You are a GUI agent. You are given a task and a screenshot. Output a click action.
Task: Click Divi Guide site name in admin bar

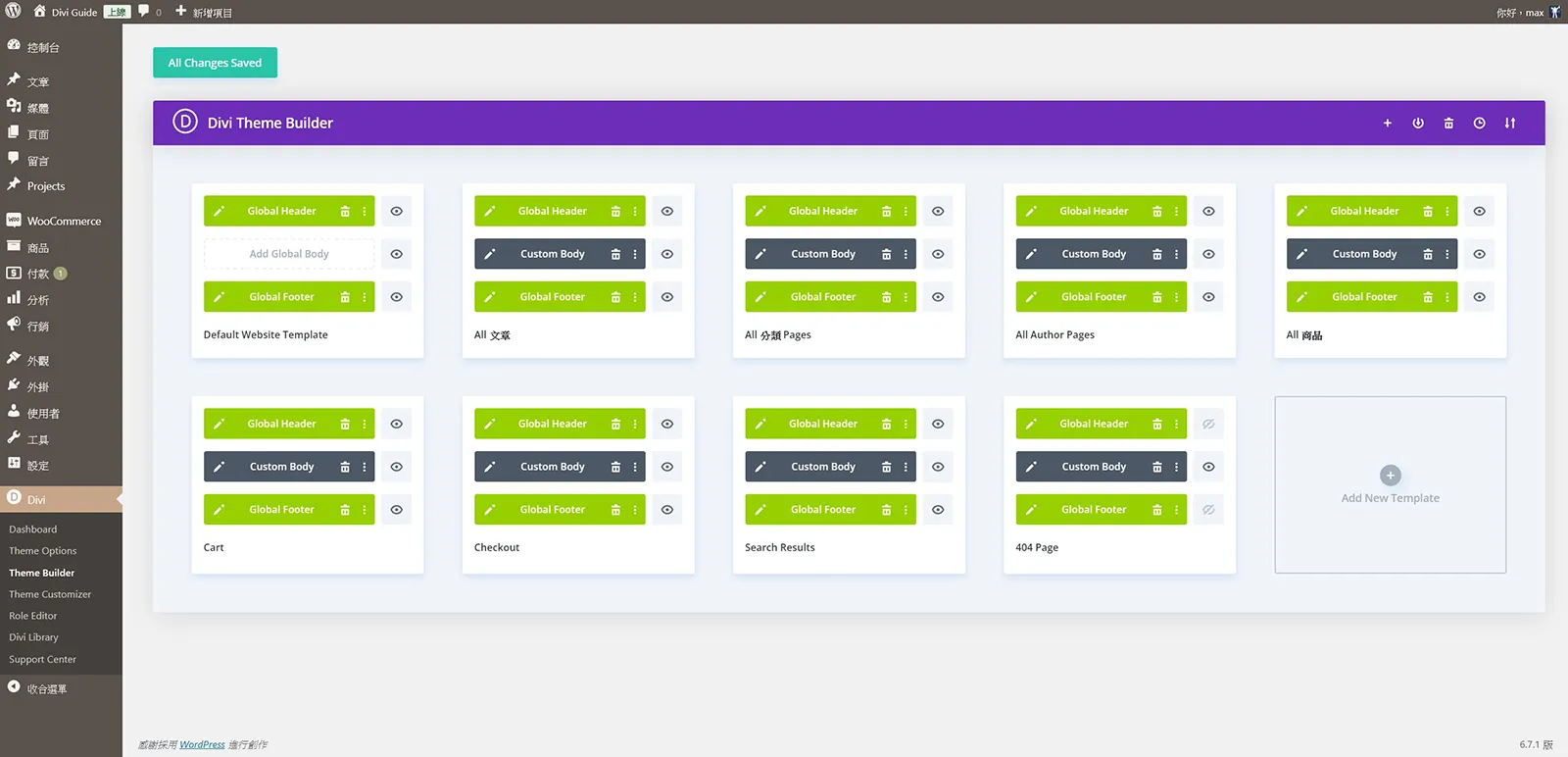[74, 13]
